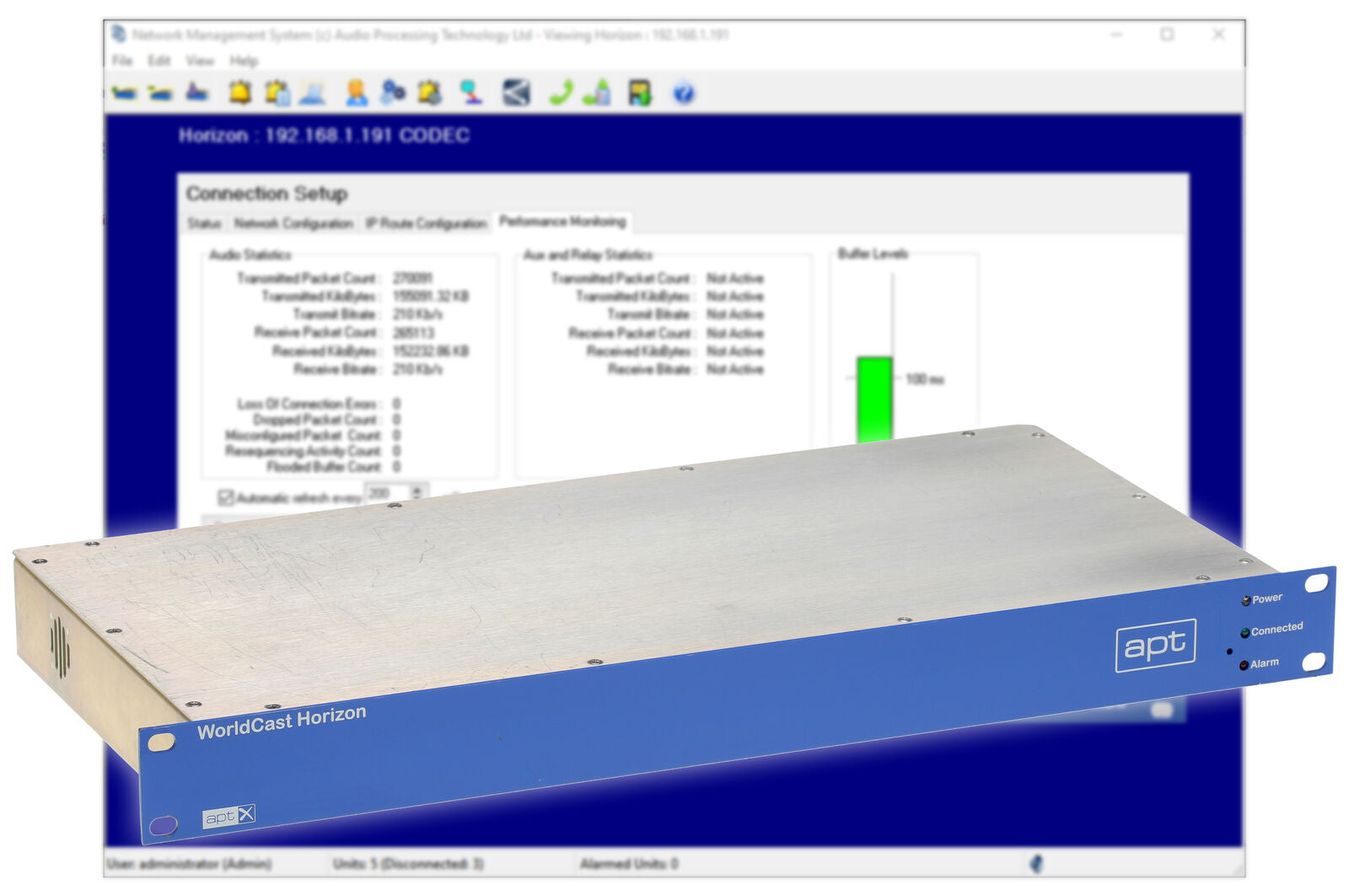Click Units: 5 (Disconnected: 3) in status bar
Screen dimensions: 1349x896
[409, 864]
